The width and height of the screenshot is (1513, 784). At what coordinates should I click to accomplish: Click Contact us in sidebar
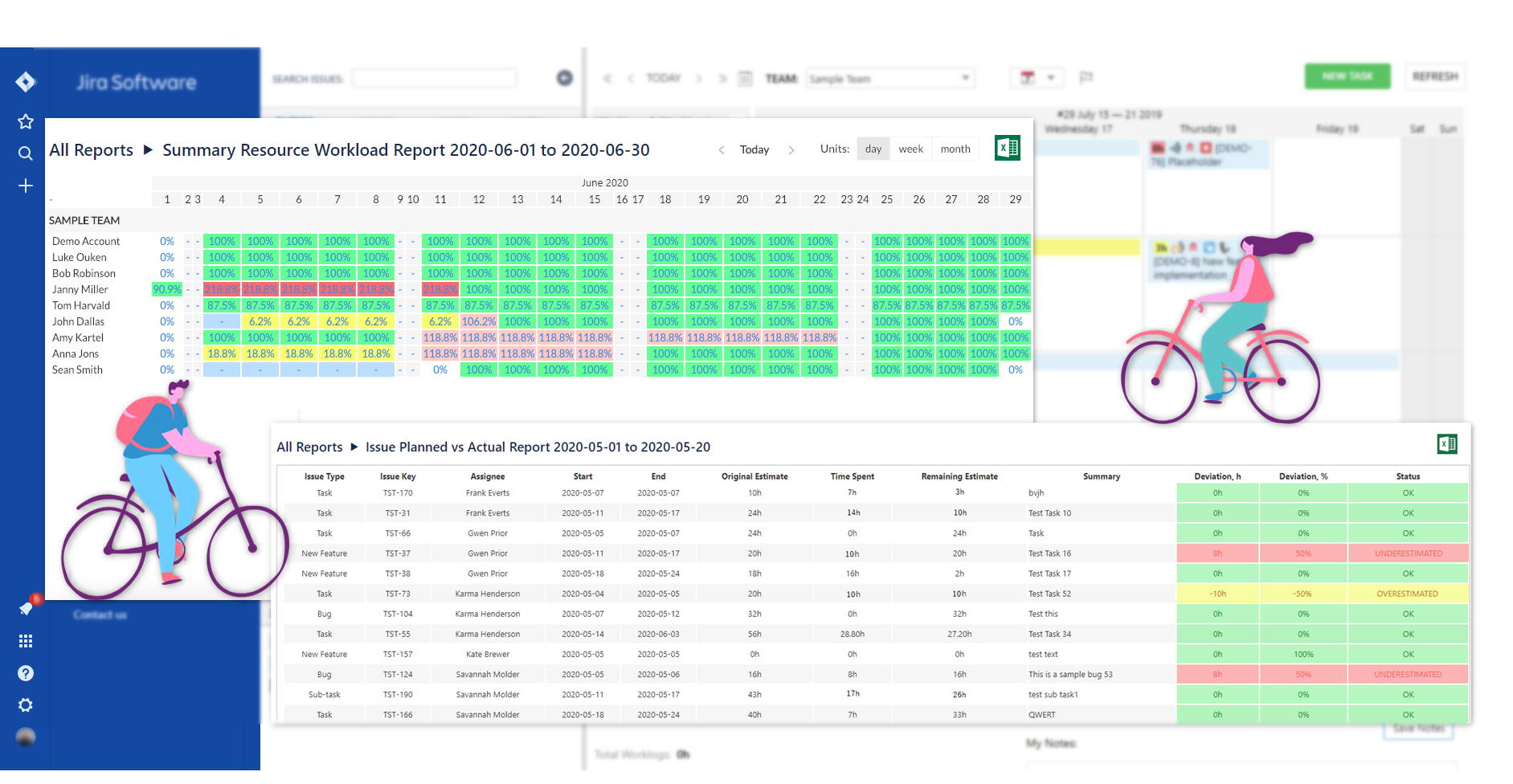click(x=100, y=615)
